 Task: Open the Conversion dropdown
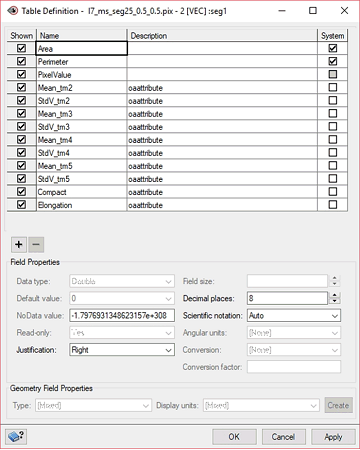(294, 350)
